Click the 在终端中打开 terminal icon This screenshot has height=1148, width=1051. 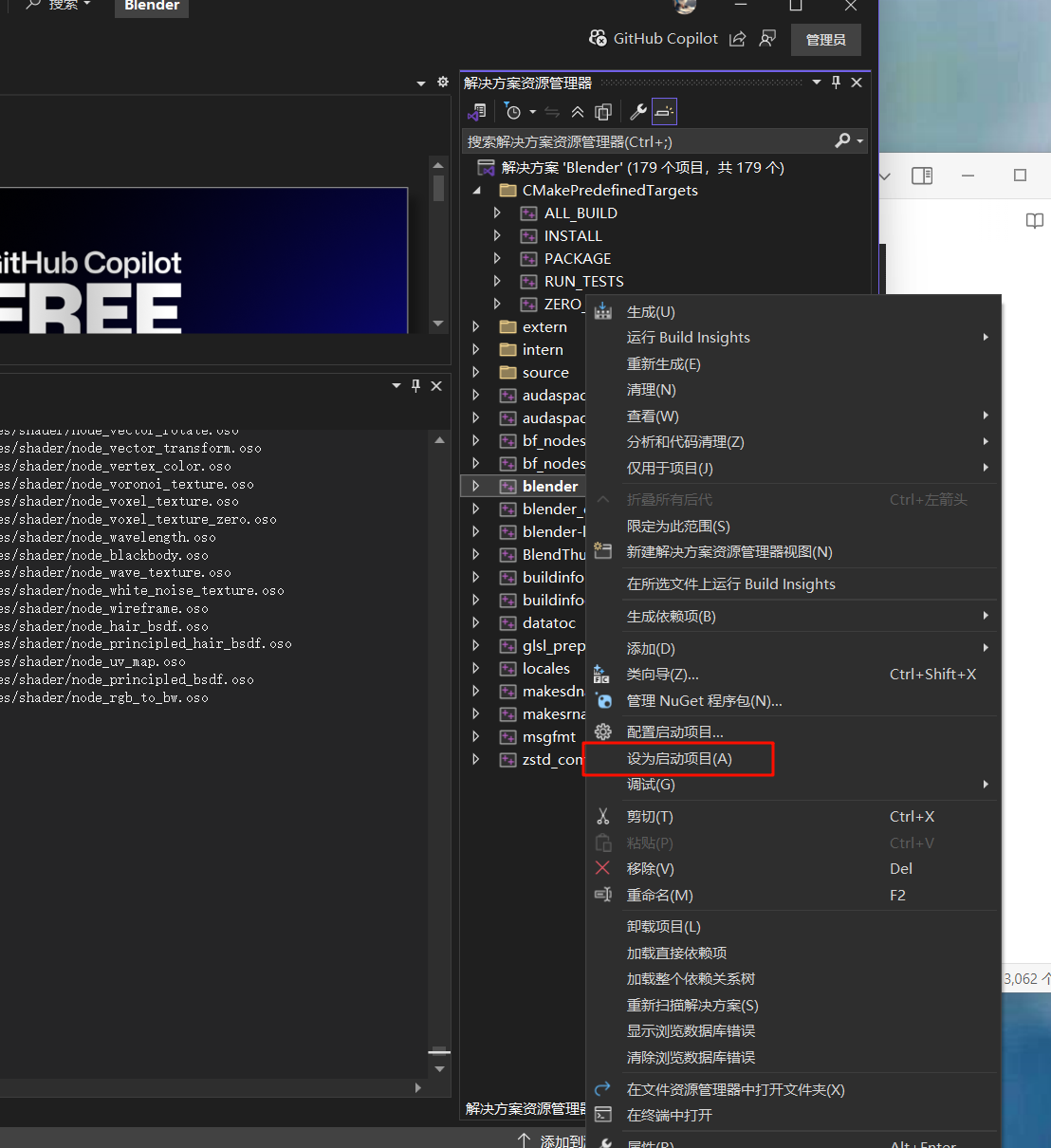(602, 1115)
